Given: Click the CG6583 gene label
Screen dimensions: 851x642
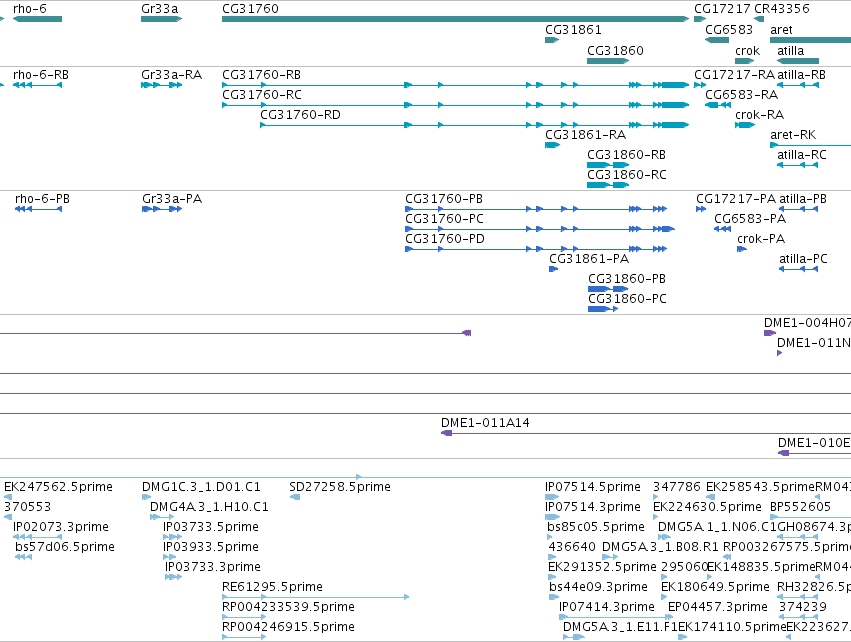Looking at the screenshot, I should tap(729, 30).
